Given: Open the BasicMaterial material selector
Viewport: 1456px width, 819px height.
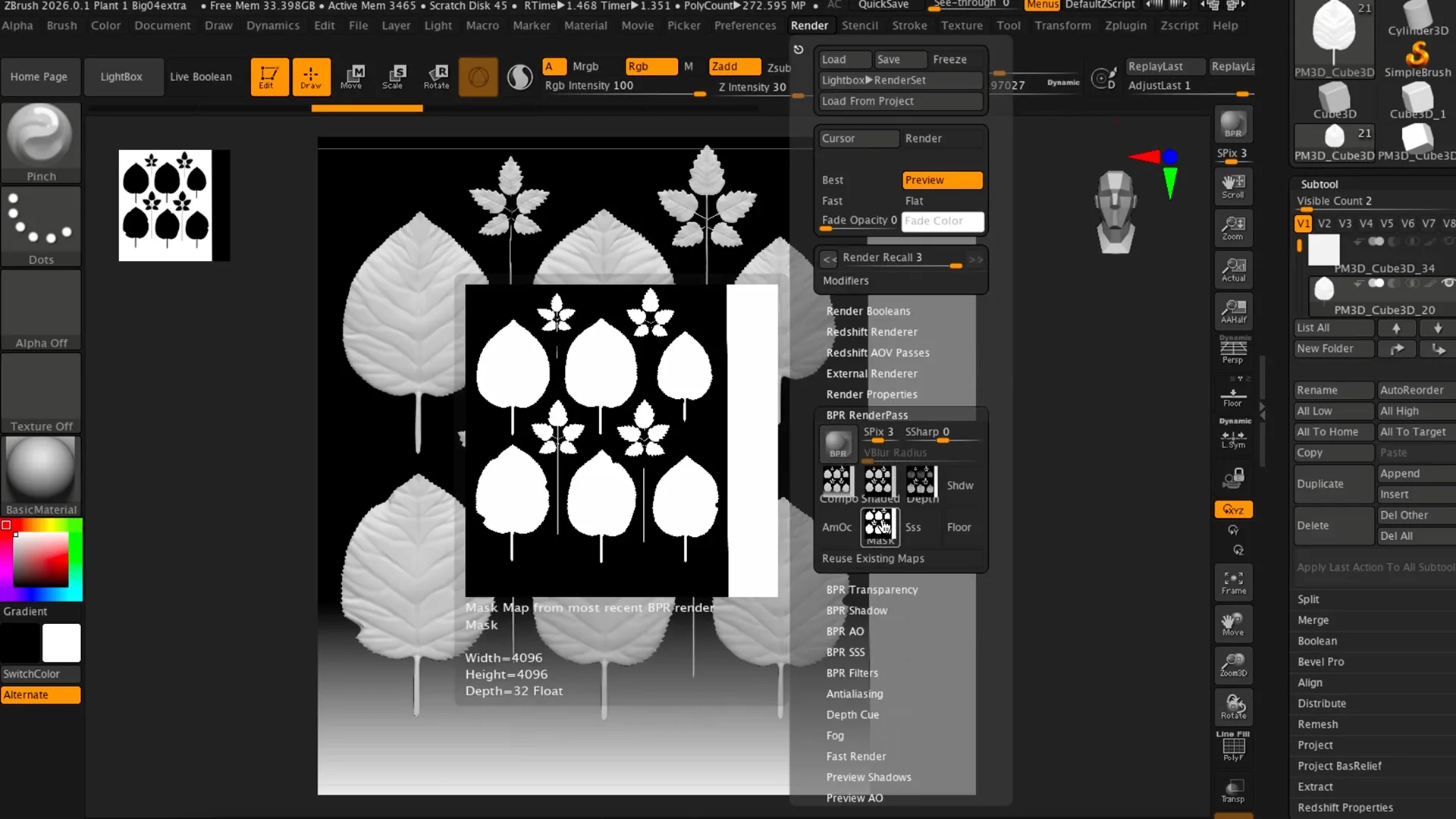Looking at the screenshot, I should click(41, 476).
